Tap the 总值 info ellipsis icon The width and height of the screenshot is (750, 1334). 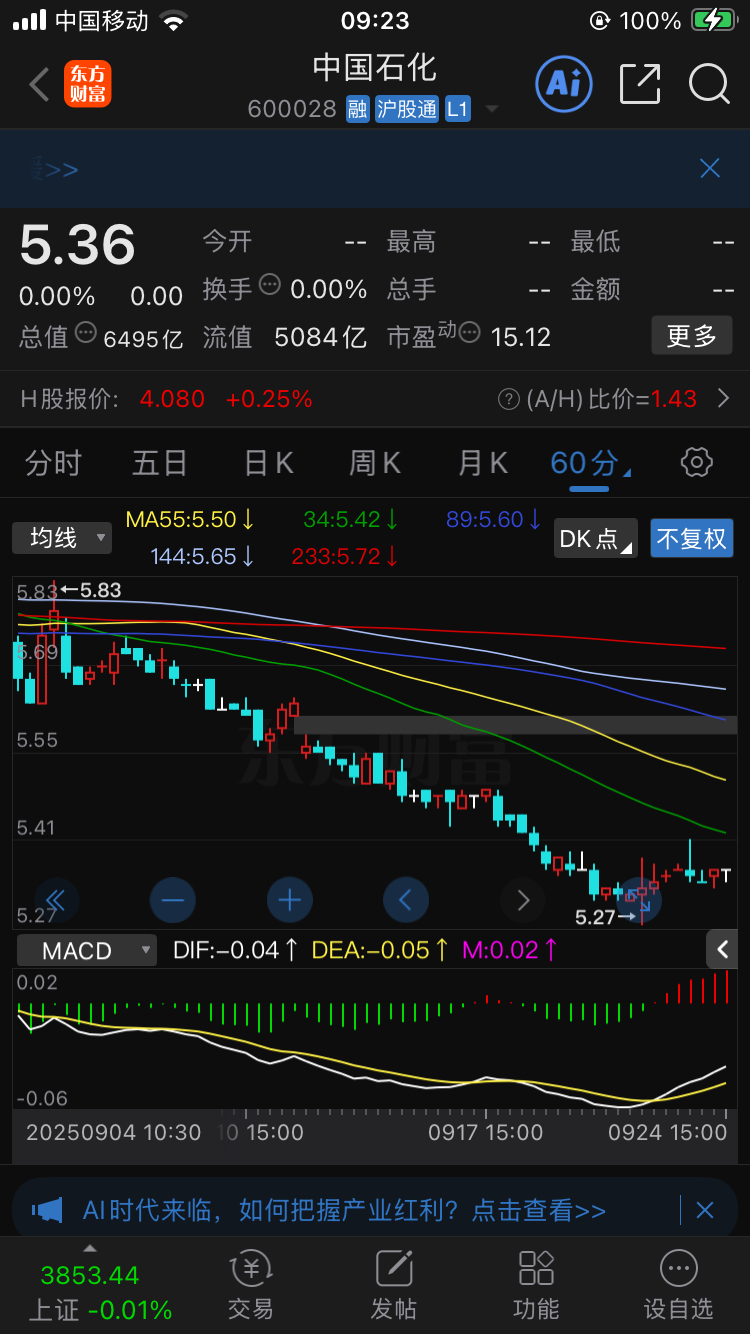[86, 332]
